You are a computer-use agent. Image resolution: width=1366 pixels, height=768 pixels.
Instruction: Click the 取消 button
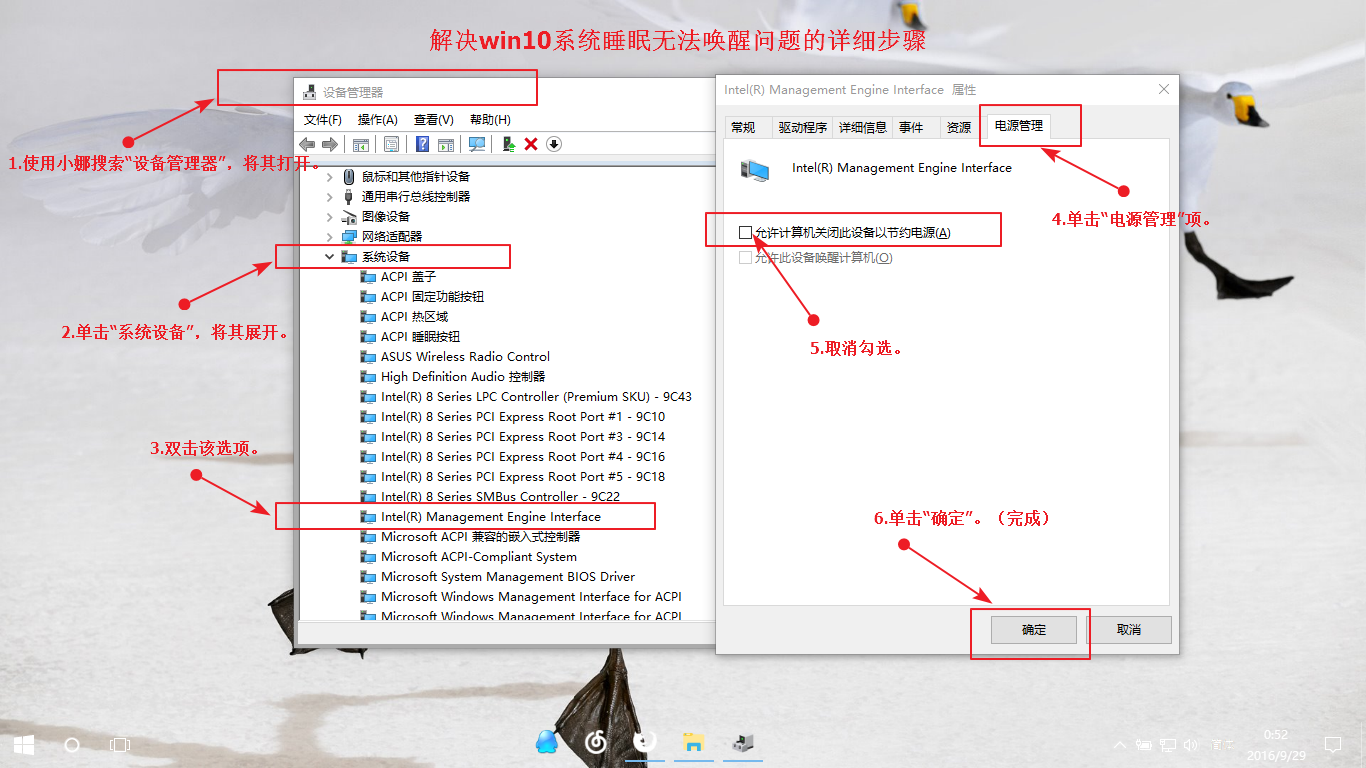[x=1128, y=630]
